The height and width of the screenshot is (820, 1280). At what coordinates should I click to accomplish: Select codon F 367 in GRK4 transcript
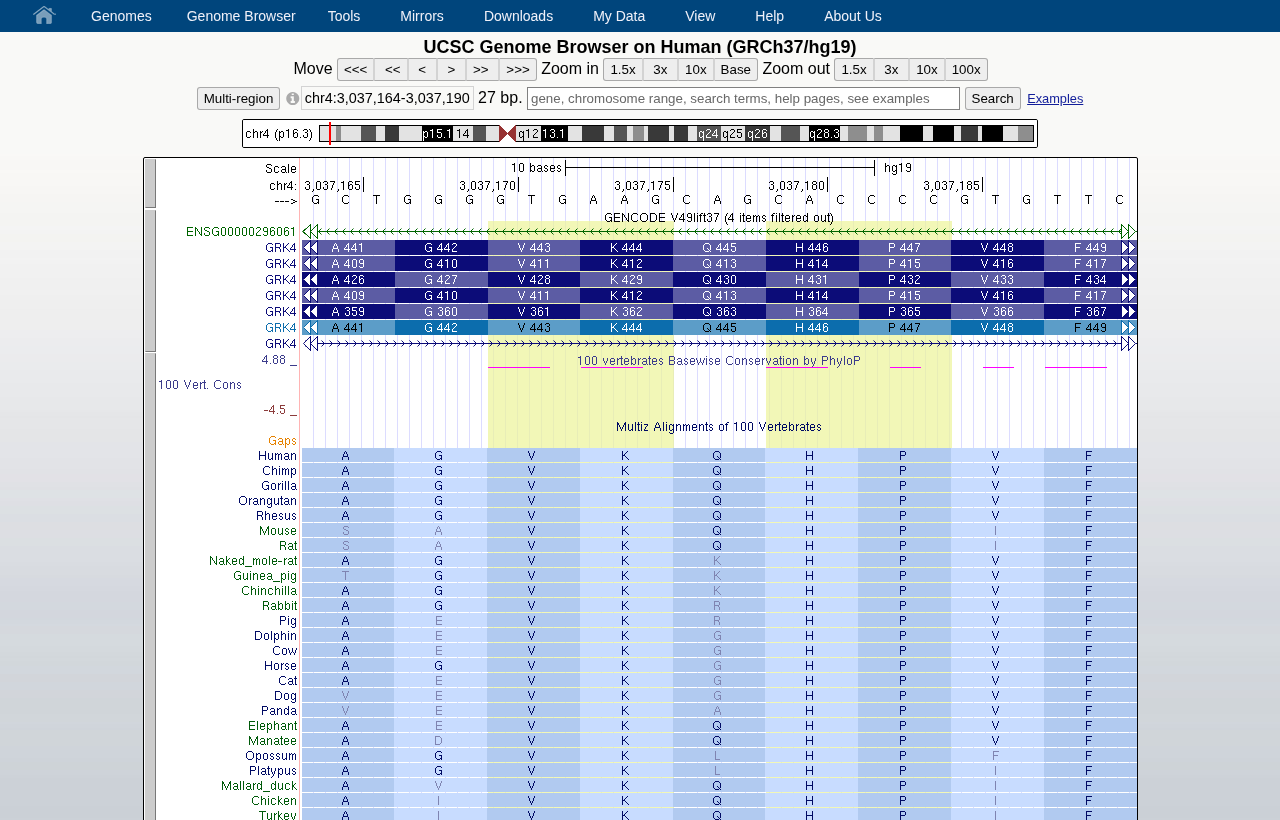[x=1089, y=312]
